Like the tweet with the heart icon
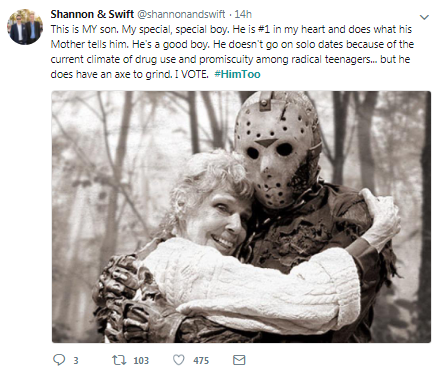Viewport: 438px width, 371px height. click(x=179, y=360)
